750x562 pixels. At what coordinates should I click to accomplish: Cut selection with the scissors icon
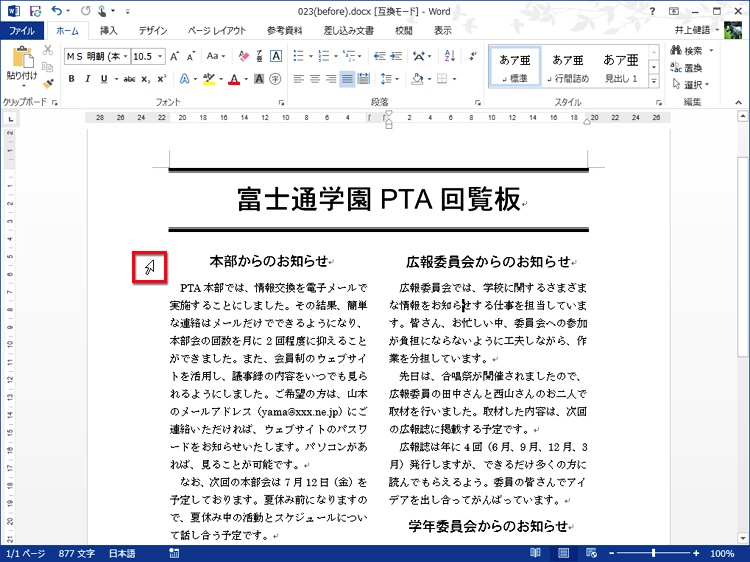(x=48, y=50)
